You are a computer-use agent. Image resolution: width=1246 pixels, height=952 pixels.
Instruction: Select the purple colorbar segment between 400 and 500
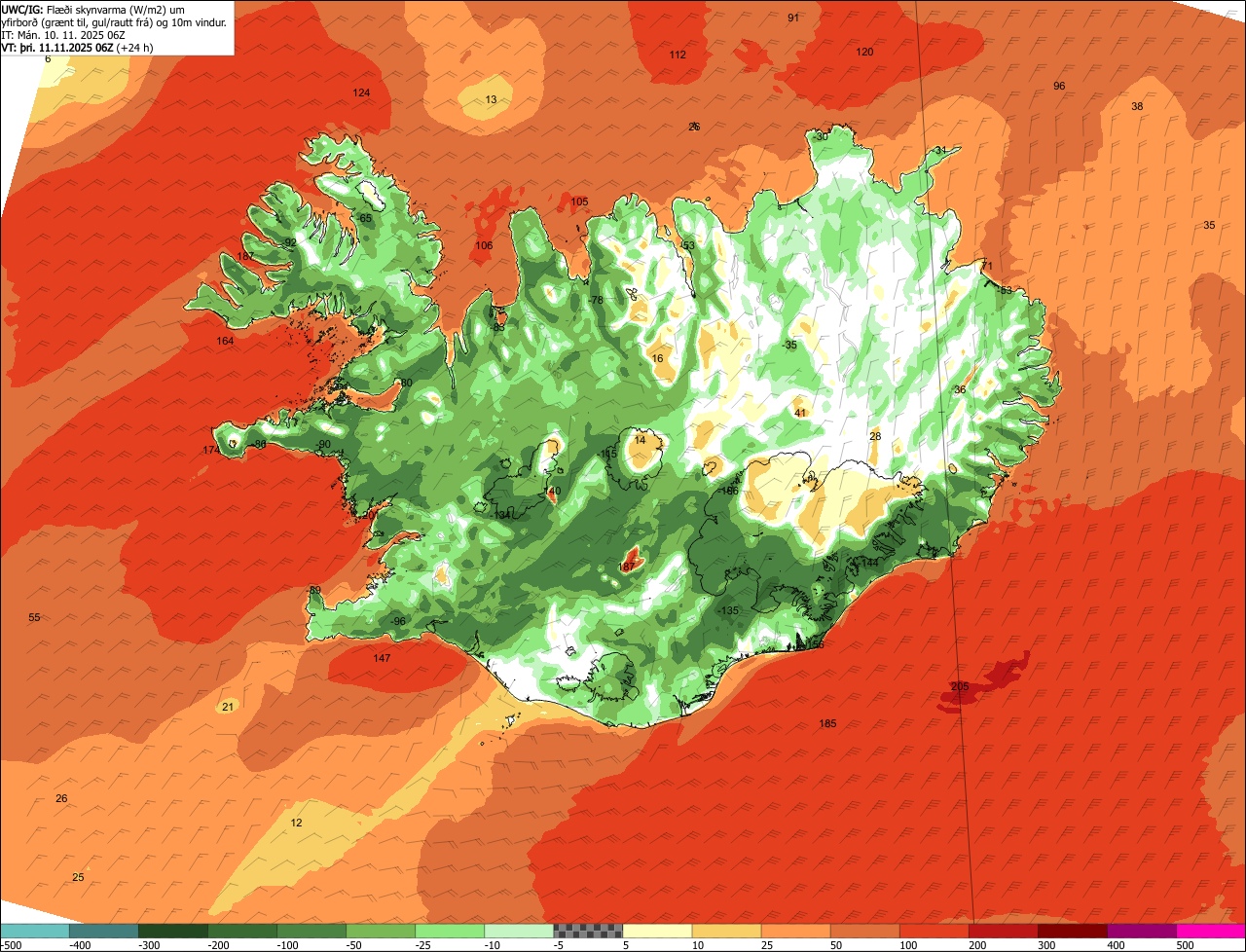pyautogui.click(x=1142, y=931)
